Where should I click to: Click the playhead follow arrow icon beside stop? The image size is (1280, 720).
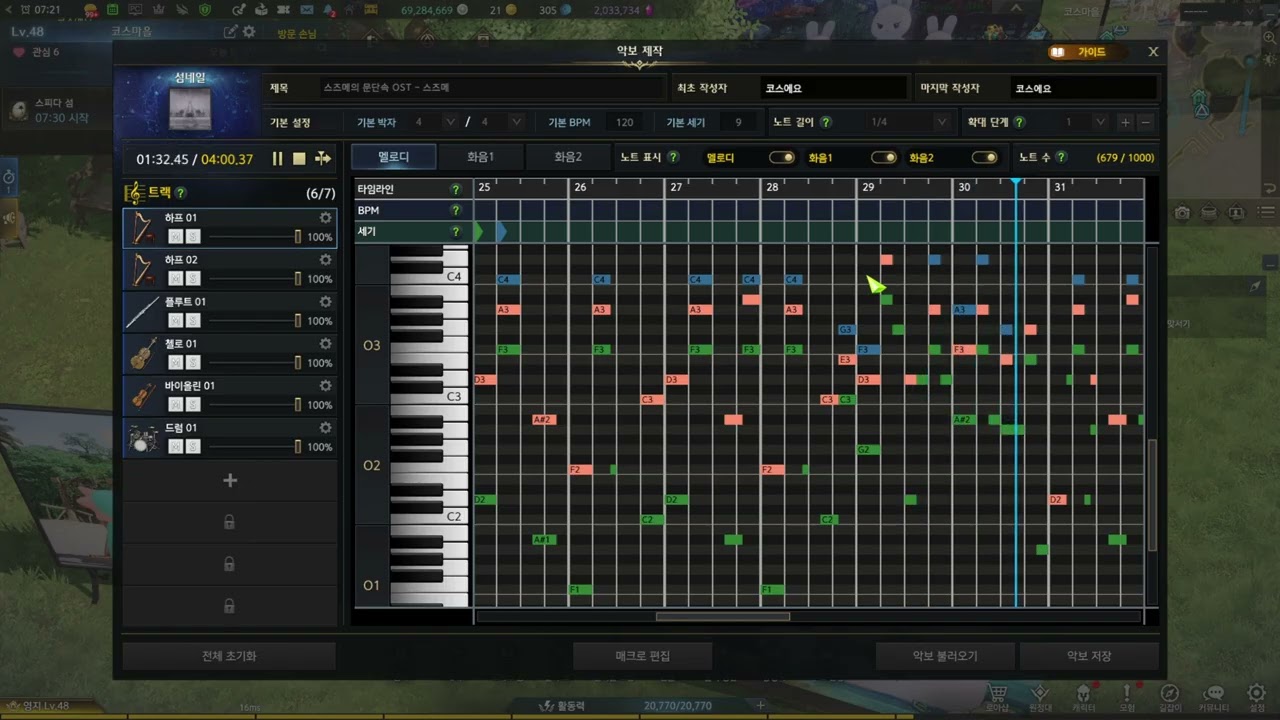(323, 159)
